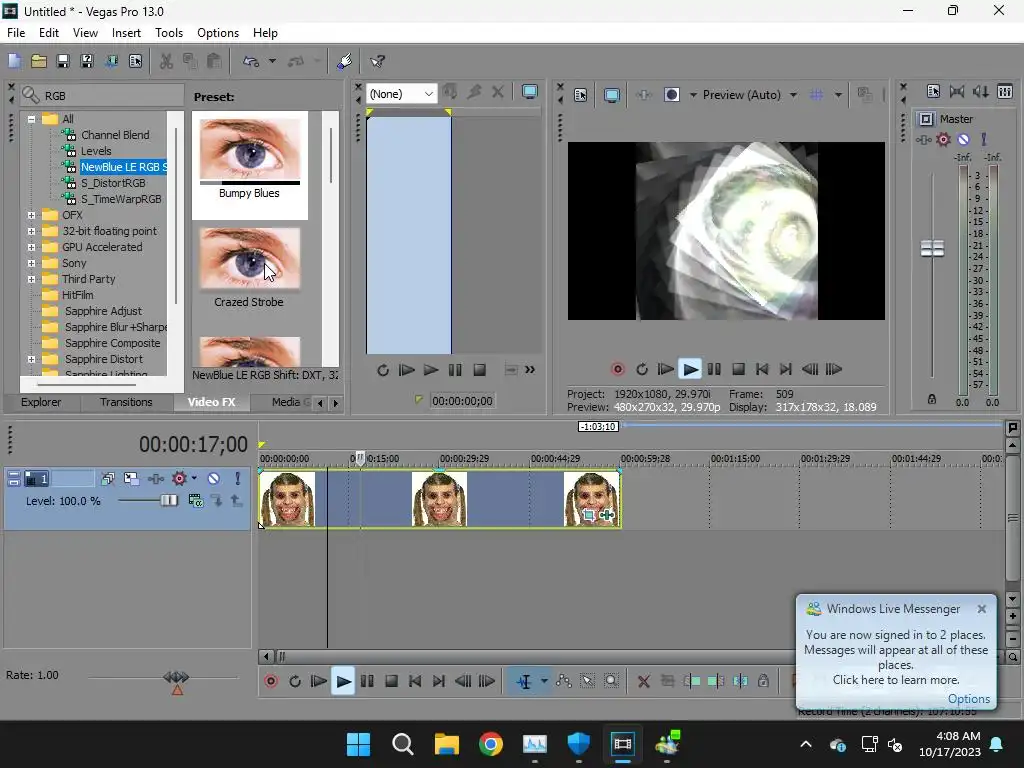
Task: Toggle loop playback in the preview window
Action: click(642, 369)
